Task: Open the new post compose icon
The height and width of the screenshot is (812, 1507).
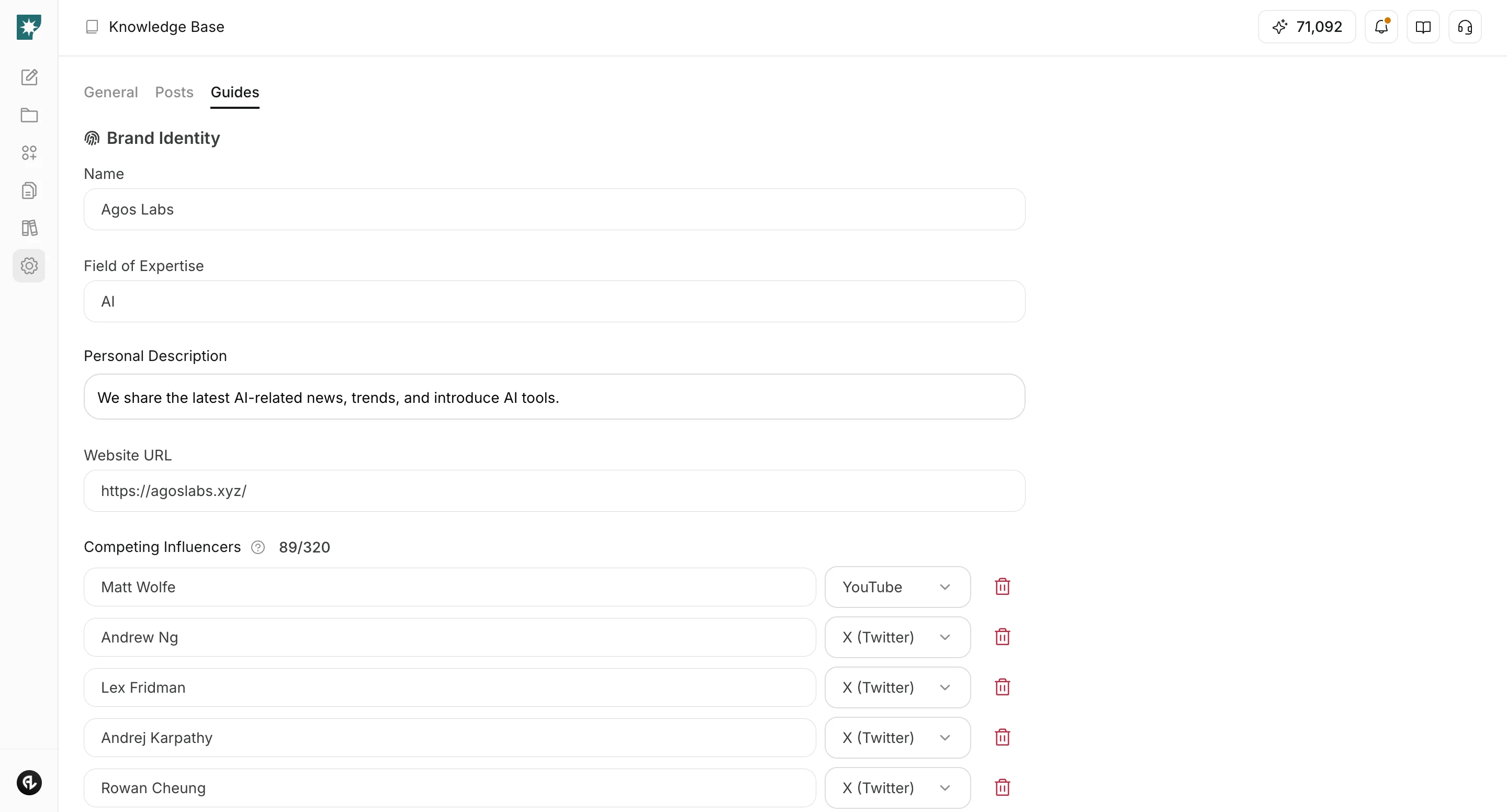Action: point(29,77)
